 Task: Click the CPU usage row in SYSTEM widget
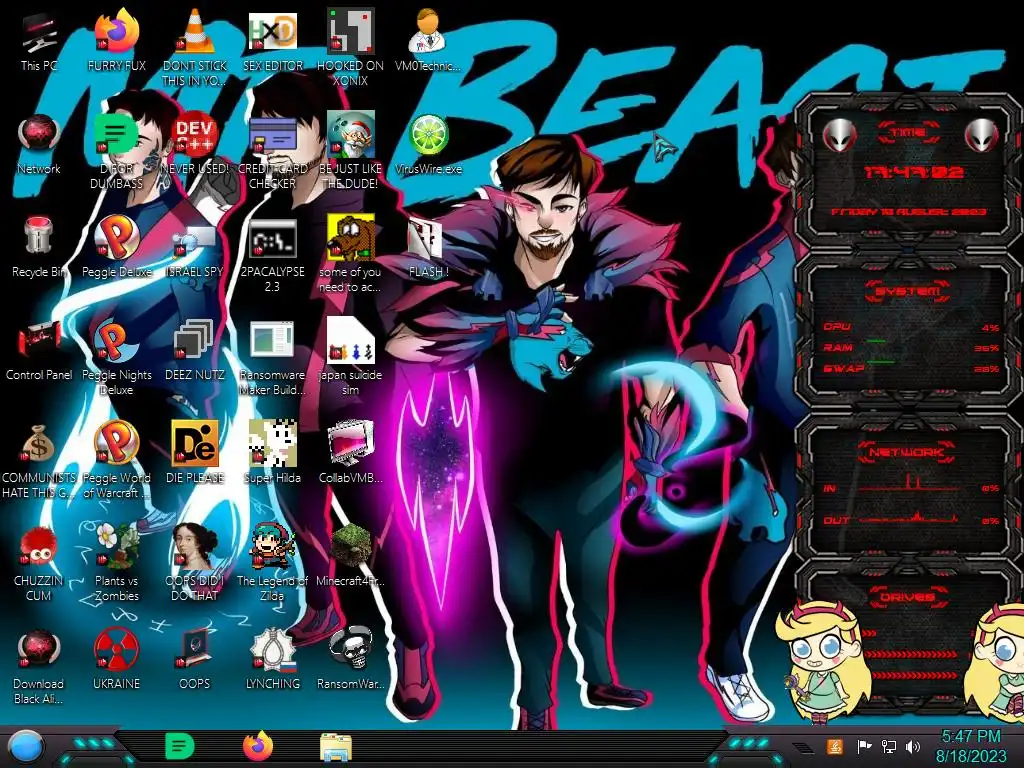(910, 327)
